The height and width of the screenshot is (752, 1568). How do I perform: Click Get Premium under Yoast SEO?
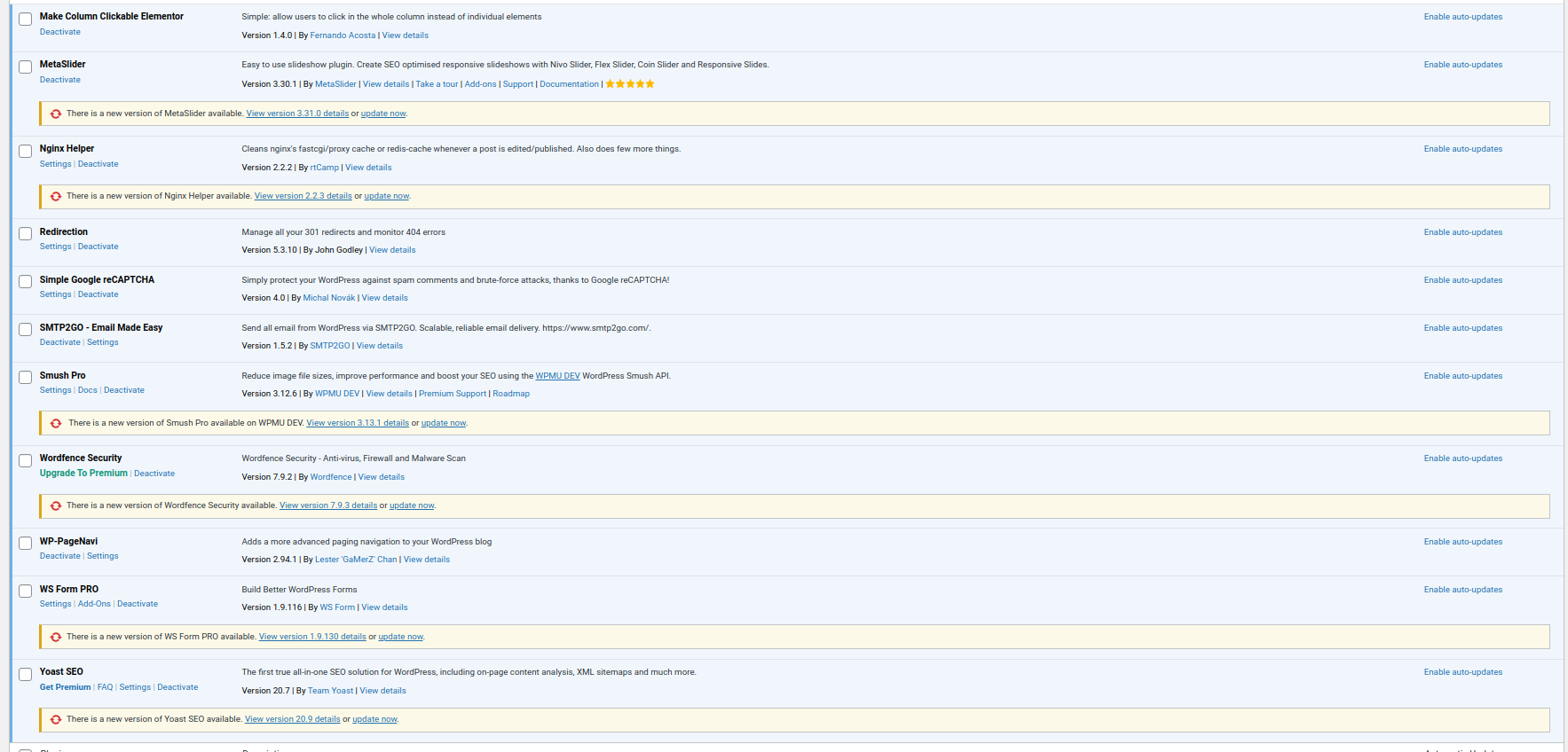(x=65, y=687)
